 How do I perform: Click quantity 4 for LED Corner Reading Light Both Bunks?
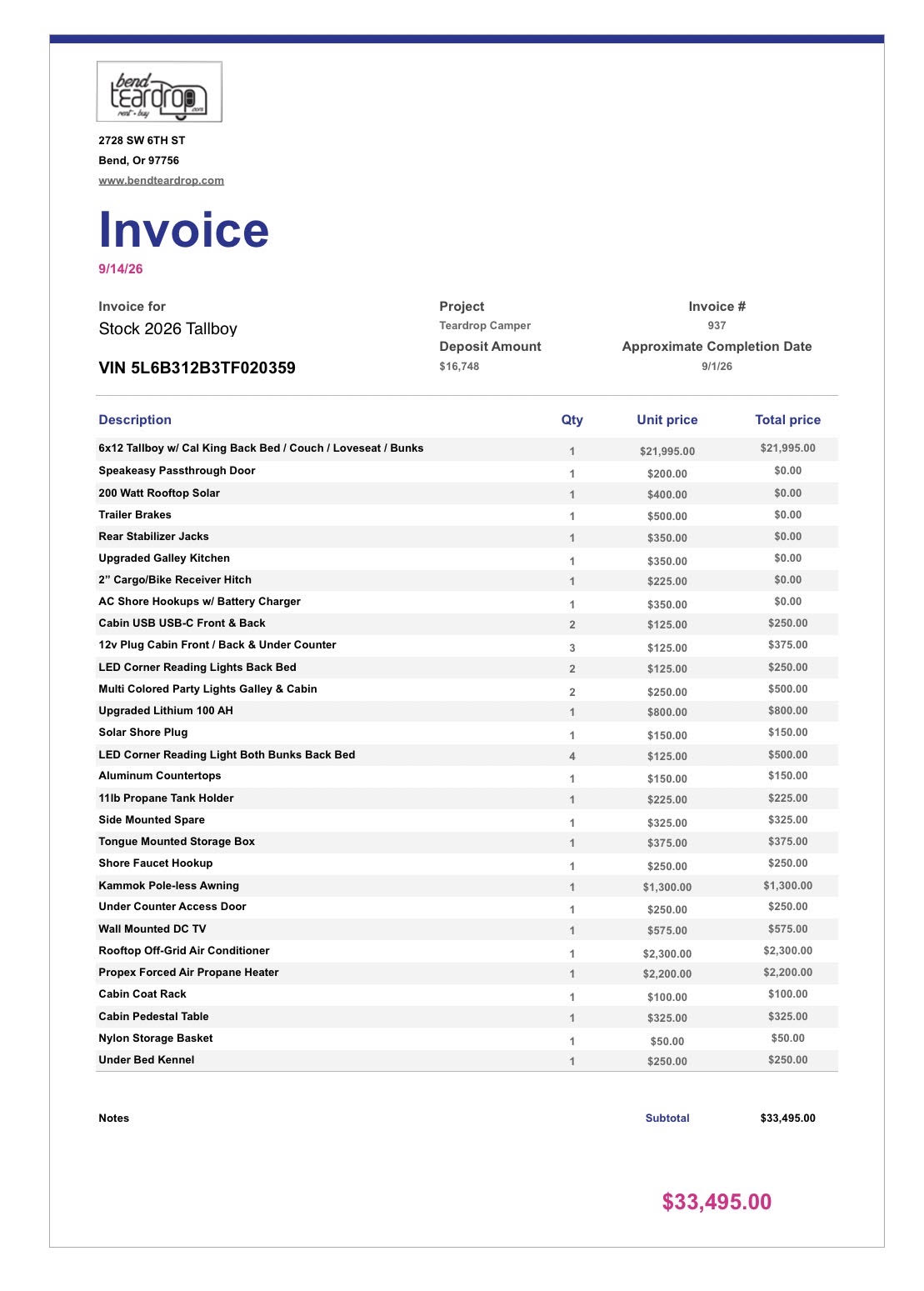[x=572, y=756]
